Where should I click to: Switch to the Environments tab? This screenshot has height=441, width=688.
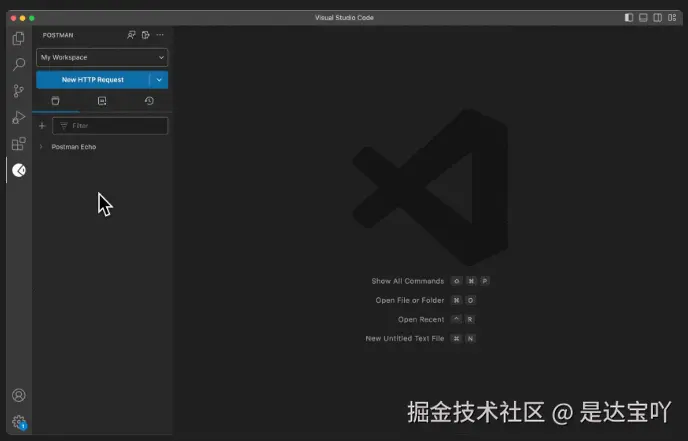pos(102,101)
